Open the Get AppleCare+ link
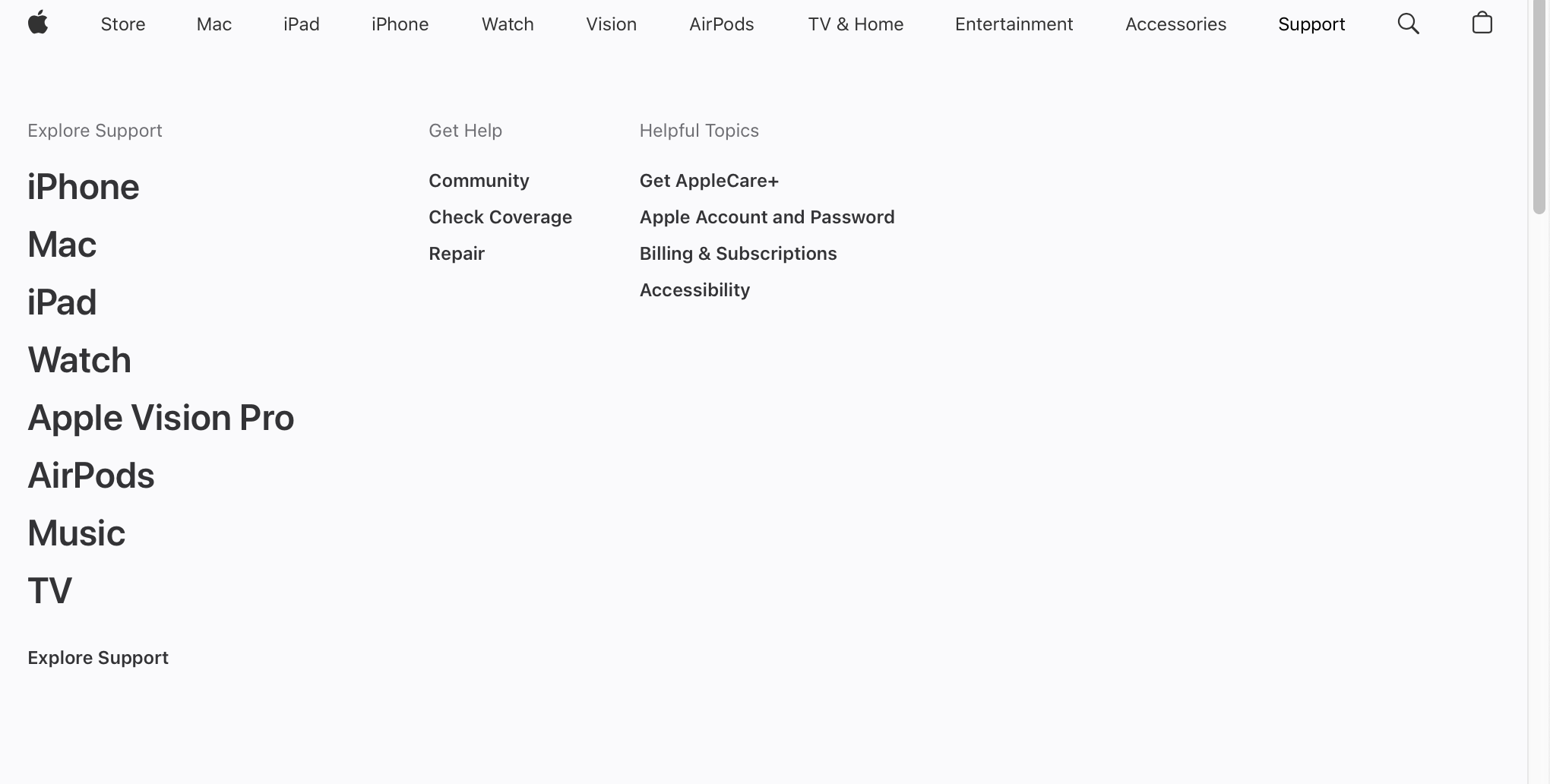Screen dimensions: 1550x784 (709, 181)
